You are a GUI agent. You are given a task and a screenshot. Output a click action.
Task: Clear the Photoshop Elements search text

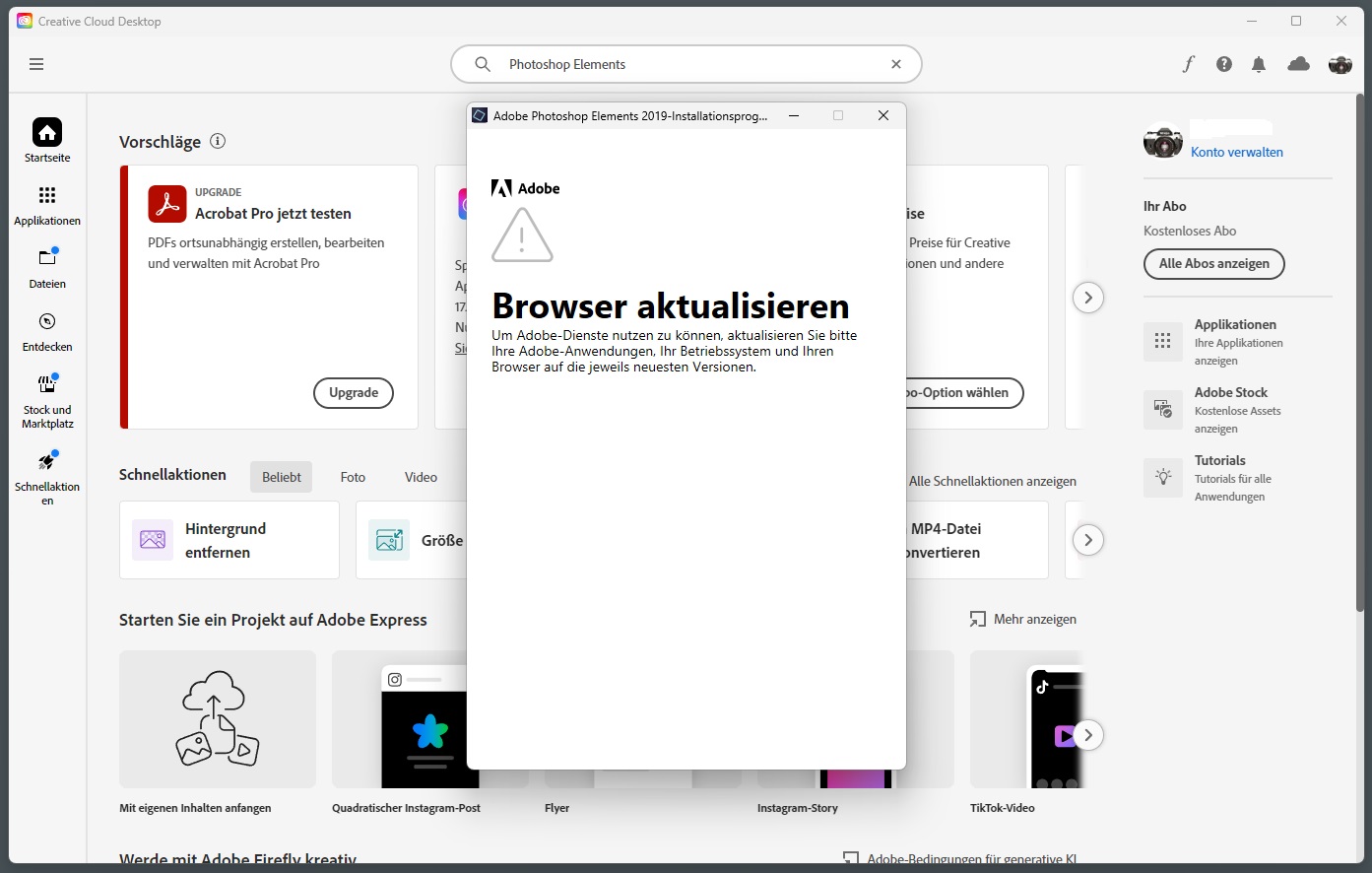pos(896,64)
